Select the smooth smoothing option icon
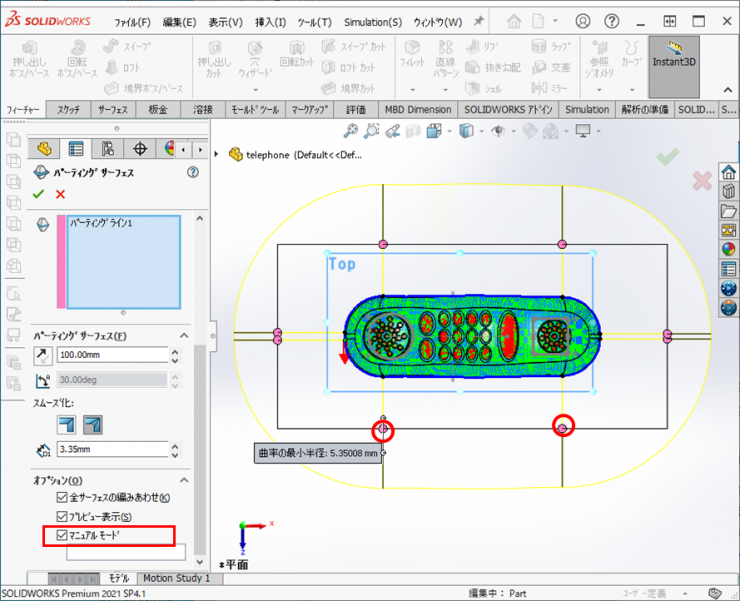Image resolution: width=740 pixels, height=601 pixels. point(91,425)
